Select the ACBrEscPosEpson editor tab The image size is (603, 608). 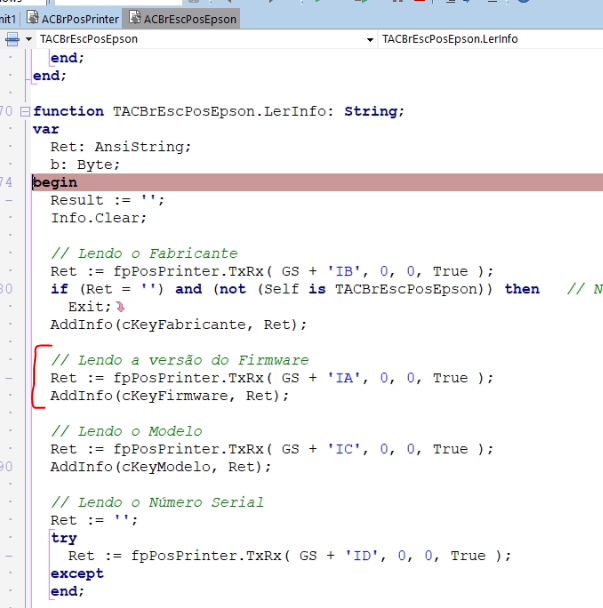click(181, 19)
